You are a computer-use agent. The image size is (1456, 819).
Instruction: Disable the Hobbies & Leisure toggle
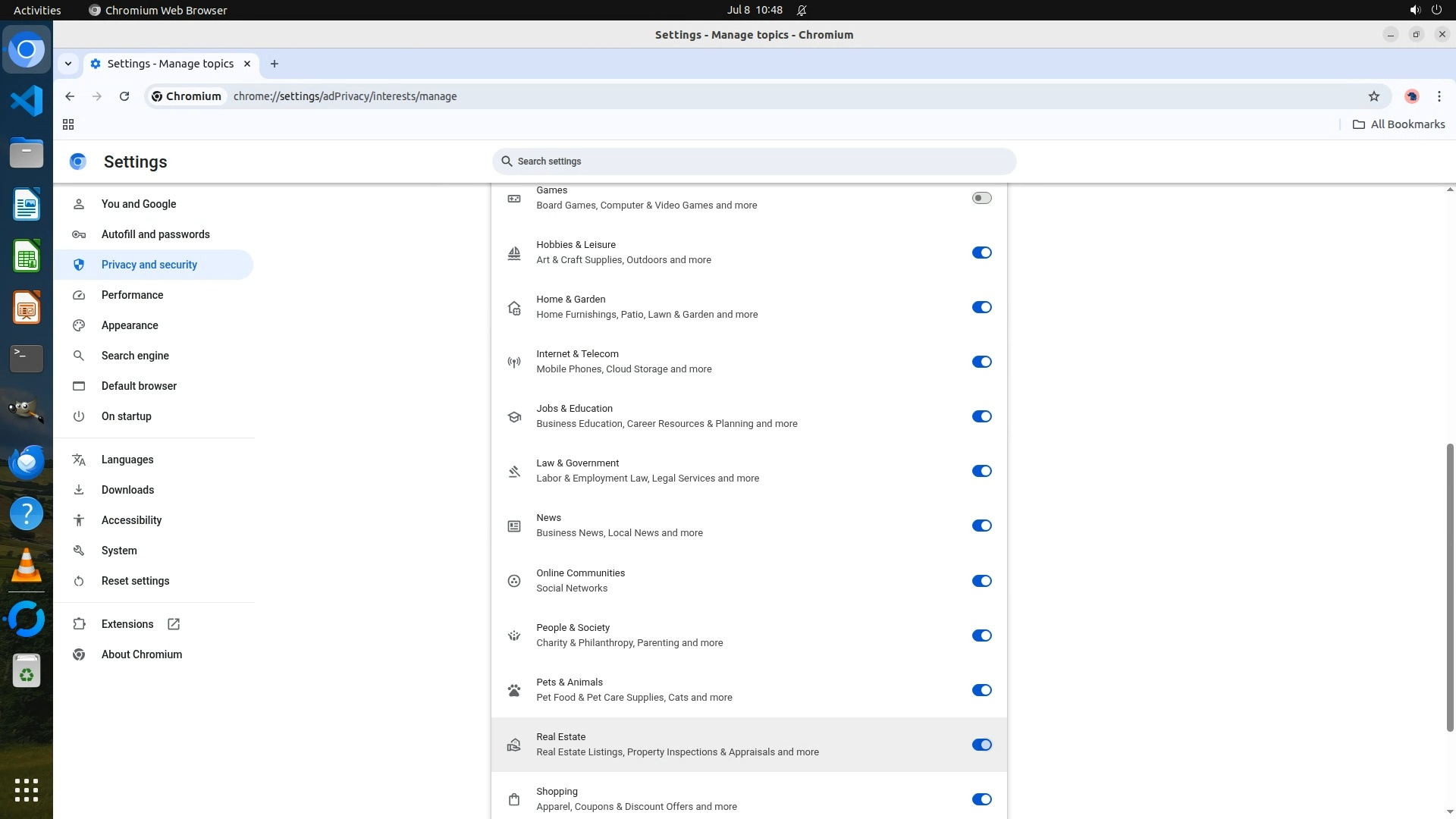point(981,253)
